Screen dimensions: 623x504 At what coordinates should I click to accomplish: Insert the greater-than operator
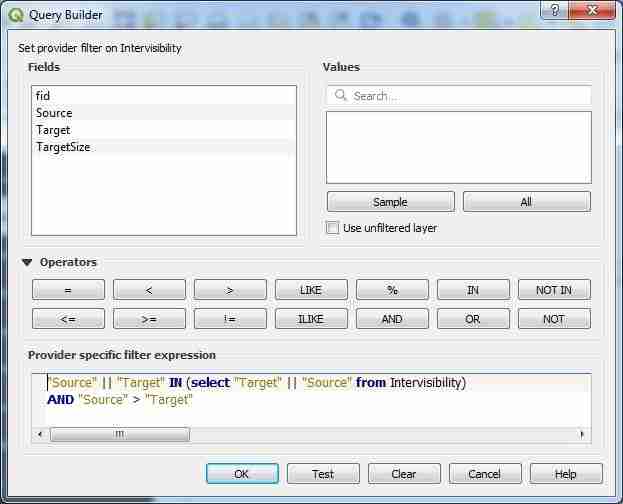230,290
